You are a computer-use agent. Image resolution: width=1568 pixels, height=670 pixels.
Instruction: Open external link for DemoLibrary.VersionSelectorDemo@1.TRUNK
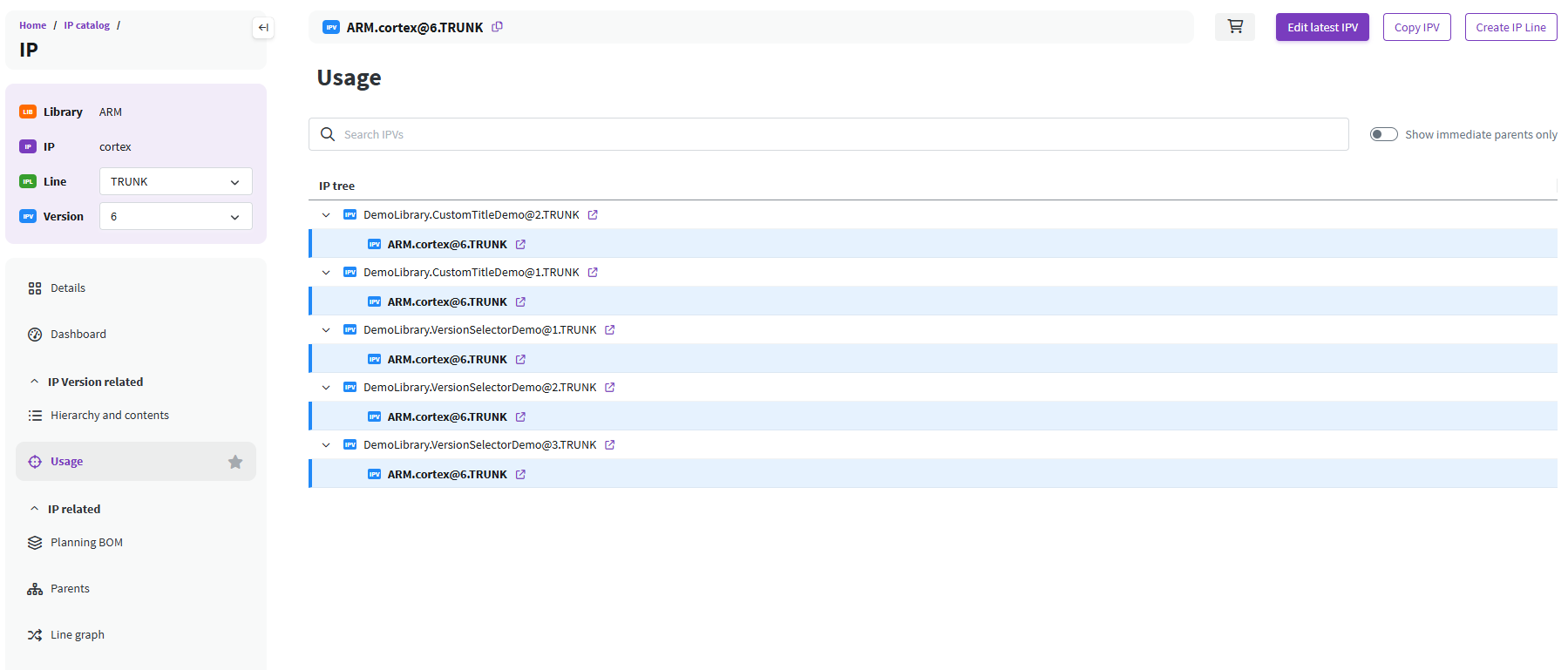[610, 330]
